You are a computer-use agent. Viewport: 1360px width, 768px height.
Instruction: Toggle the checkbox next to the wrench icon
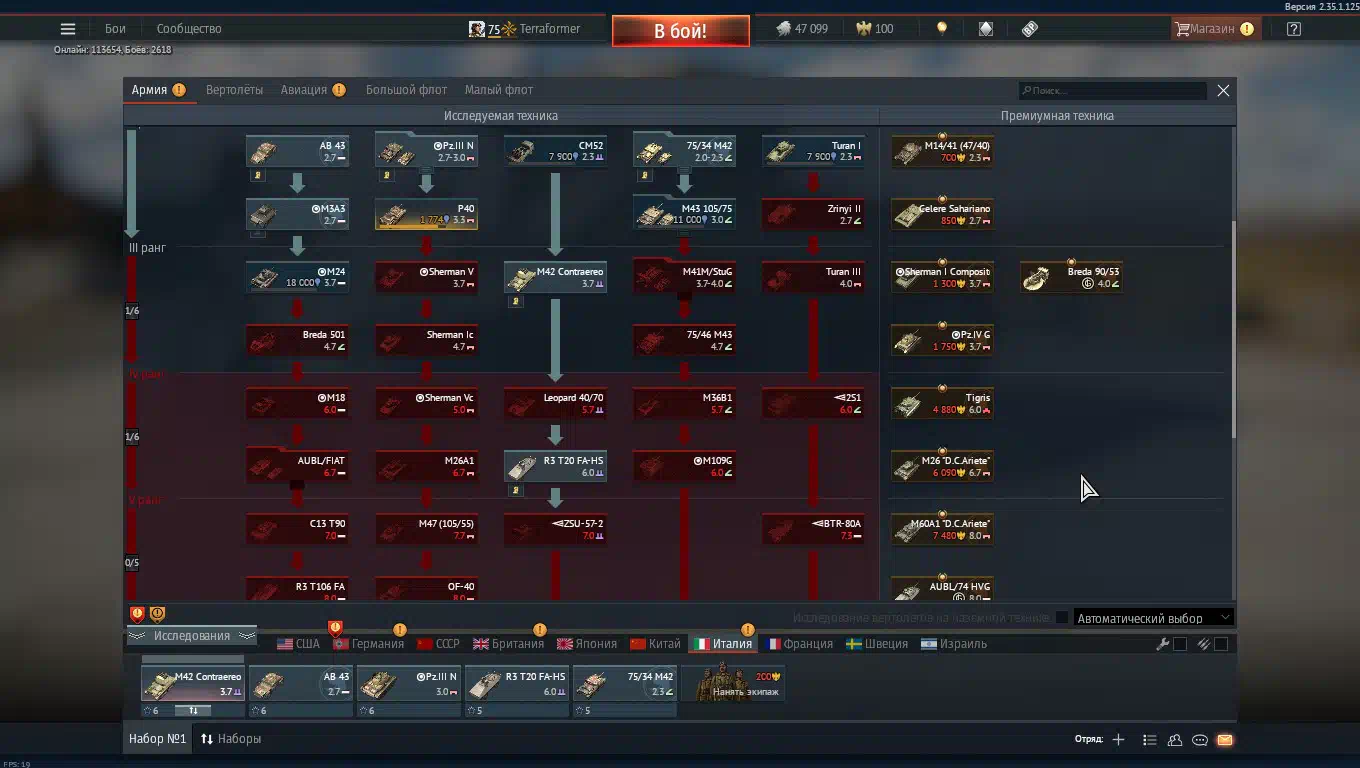(x=1180, y=644)
